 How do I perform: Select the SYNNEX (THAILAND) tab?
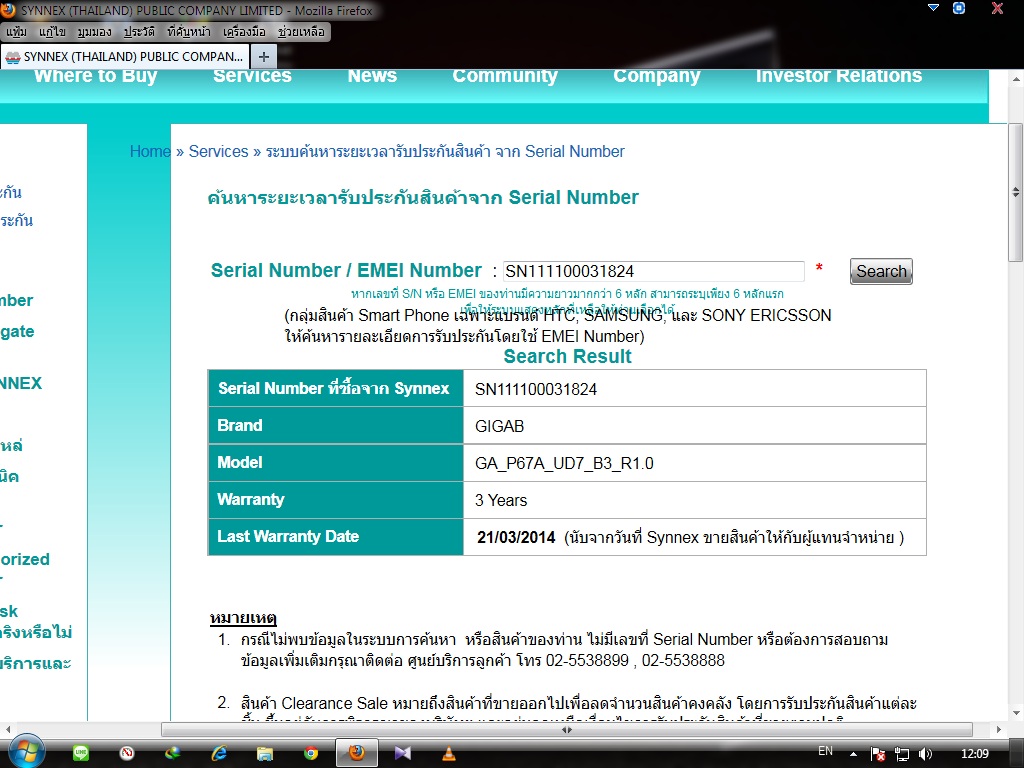(x=125, y=57)
